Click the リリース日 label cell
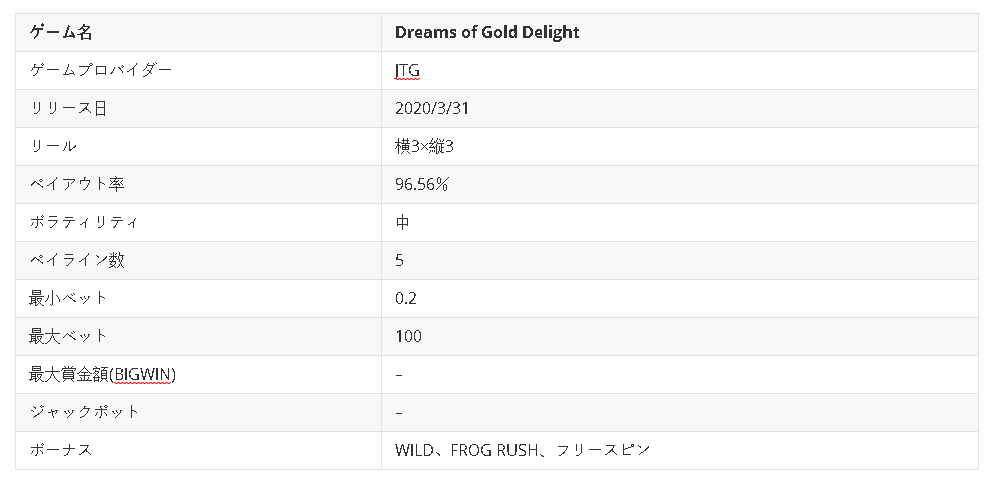The width and height of the screenshot is (994, 483). 68,108
